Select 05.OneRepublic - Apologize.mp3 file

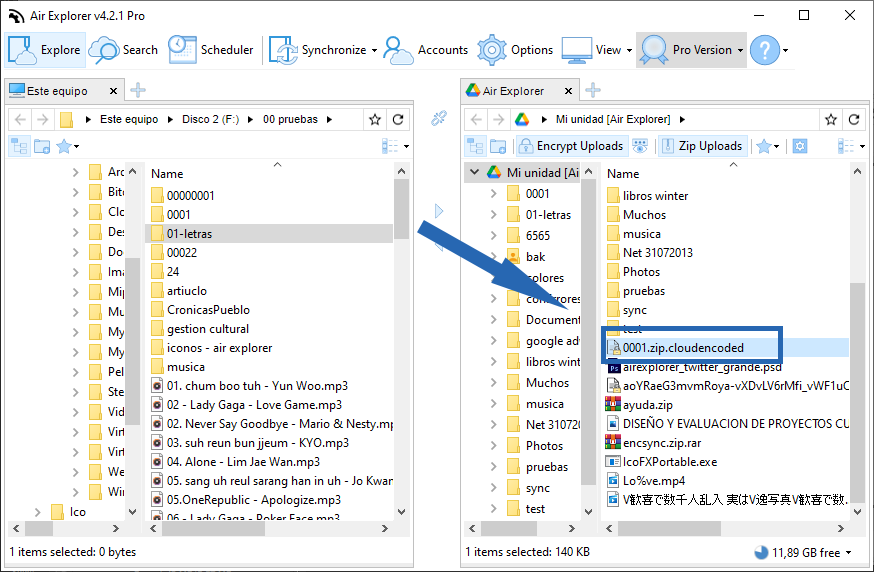tap(253, 500)
